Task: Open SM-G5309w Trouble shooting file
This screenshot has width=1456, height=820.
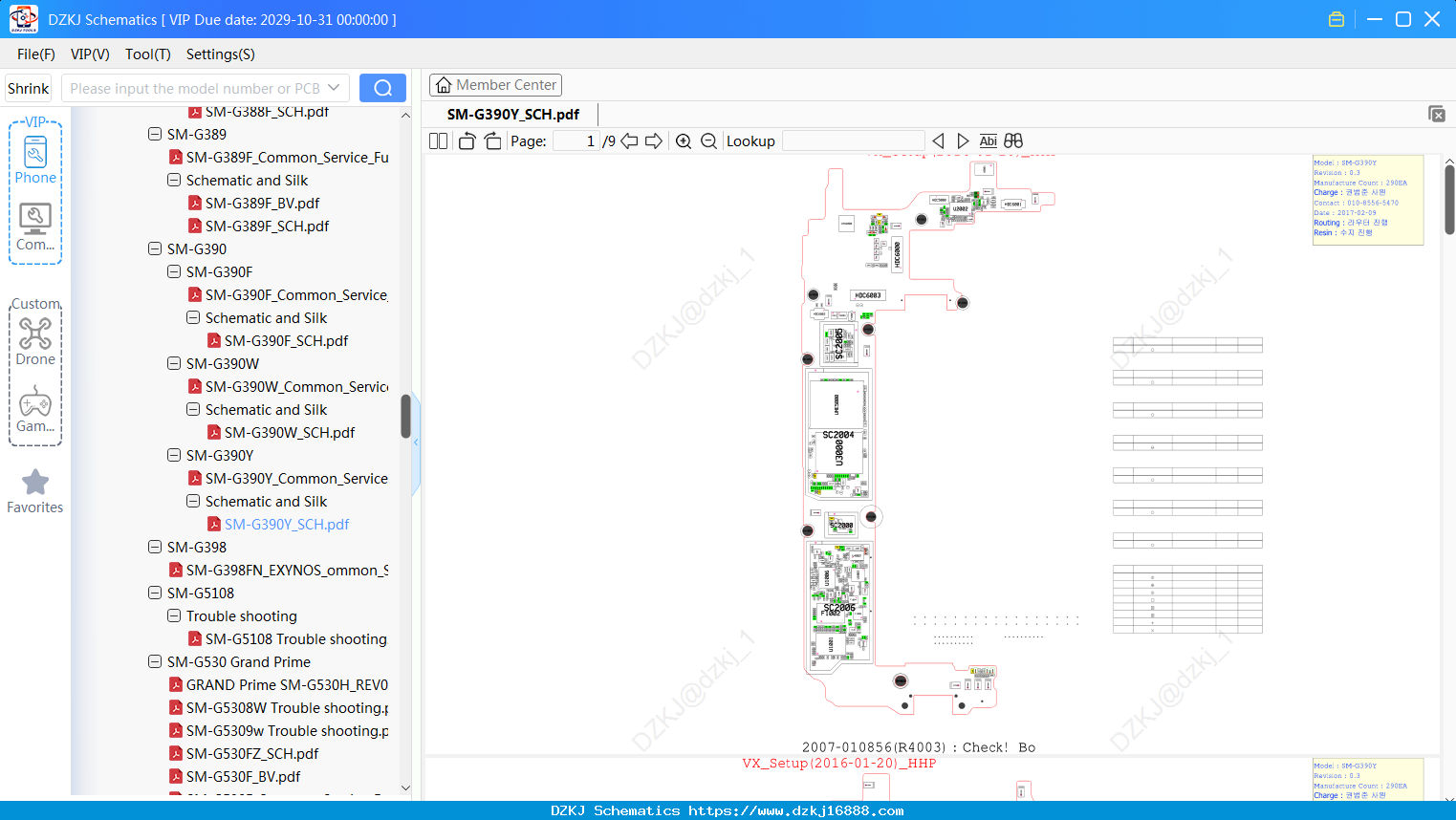Action: tap(278, 730)
